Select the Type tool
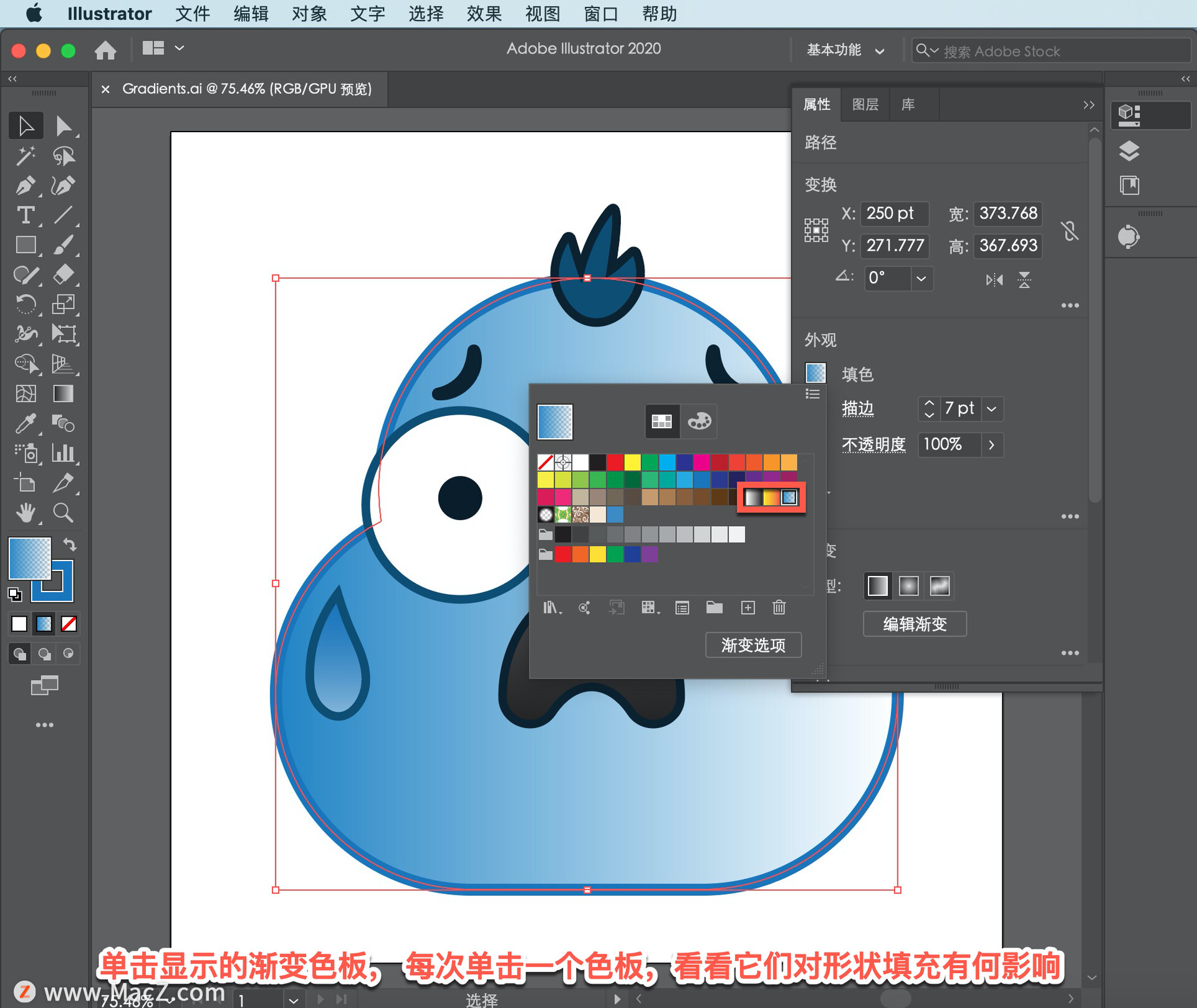This screenshot has width=1197, height=1008. [25, 215]
